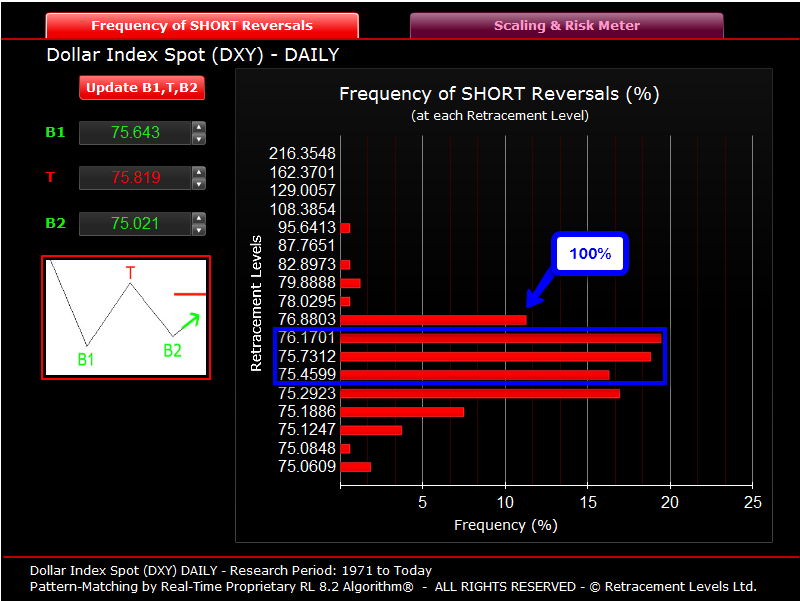Click the 75.4599 retracement level bar
The width and height of the screenshot is (800, 601).
pyautogui.click(x=475, y=375)
